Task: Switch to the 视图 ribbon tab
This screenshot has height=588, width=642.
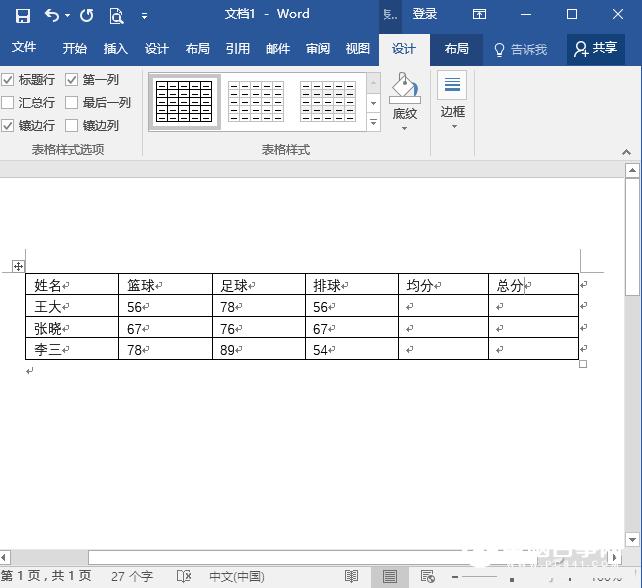Action: click(x=357, y=49)
